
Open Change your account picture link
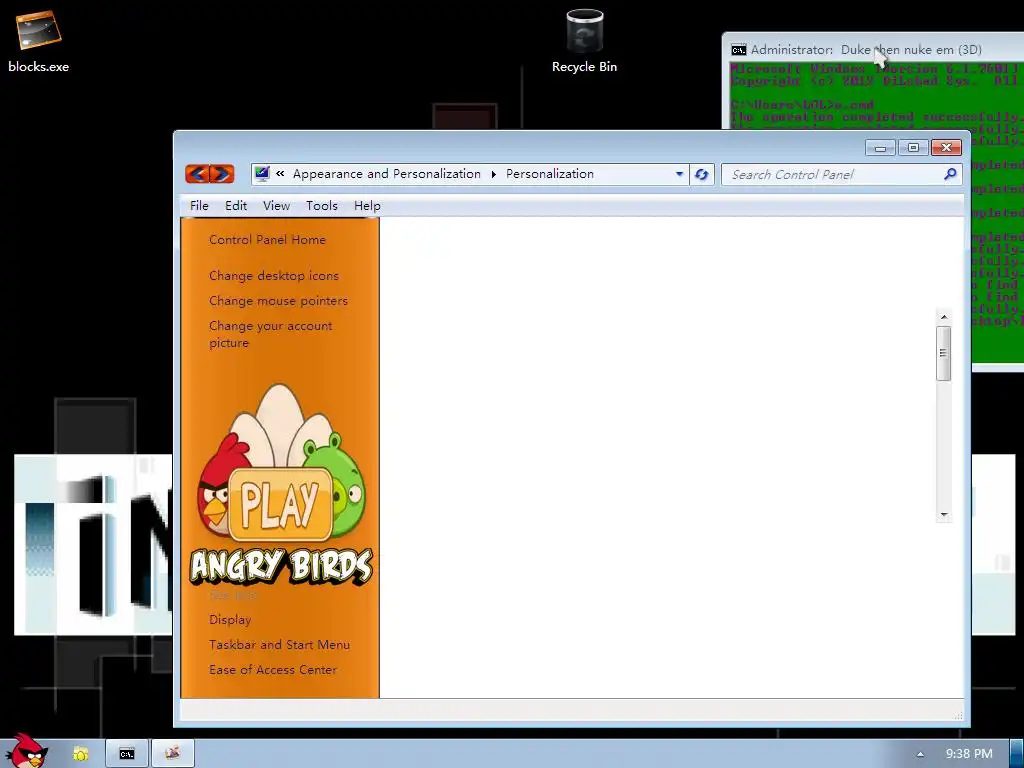click(x=270, y=334)
